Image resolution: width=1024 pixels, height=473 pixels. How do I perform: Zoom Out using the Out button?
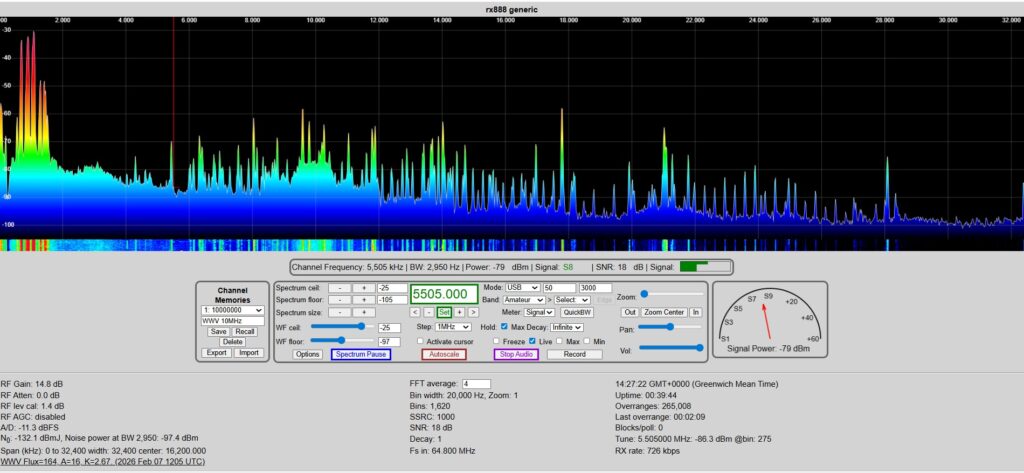click(629, 312)
